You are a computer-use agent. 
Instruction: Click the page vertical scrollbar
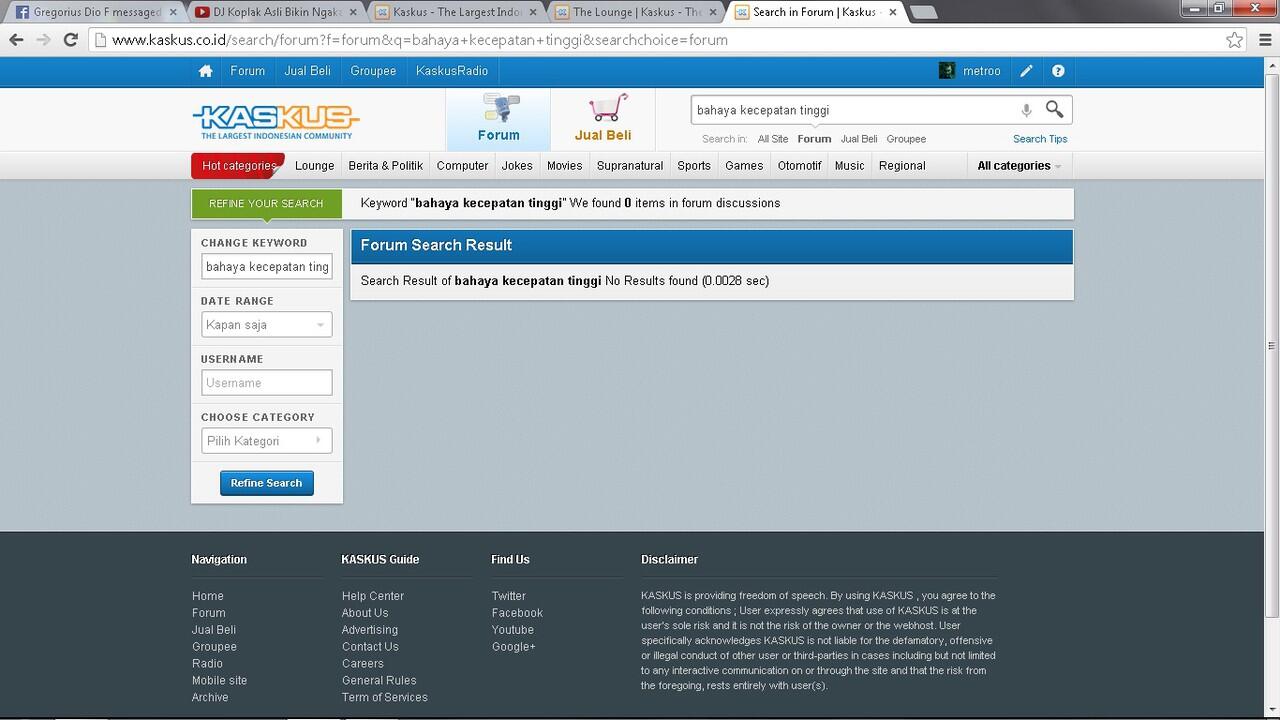click(1272, 345)
